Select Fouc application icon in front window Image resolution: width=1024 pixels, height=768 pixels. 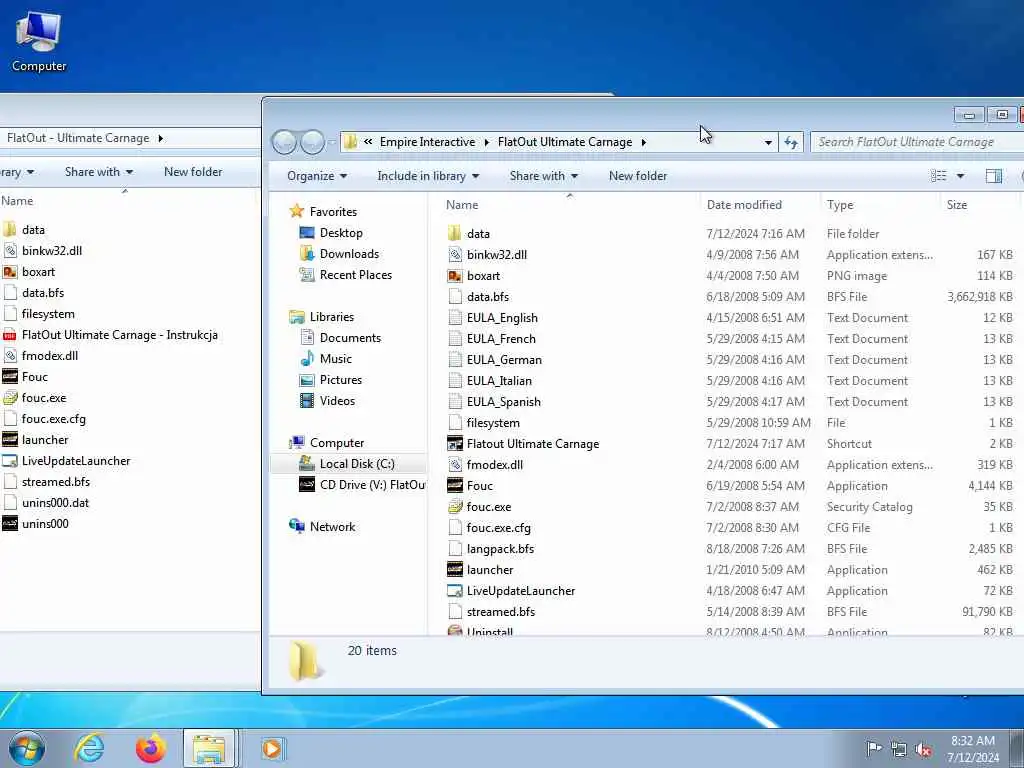[x=455, y=485]
